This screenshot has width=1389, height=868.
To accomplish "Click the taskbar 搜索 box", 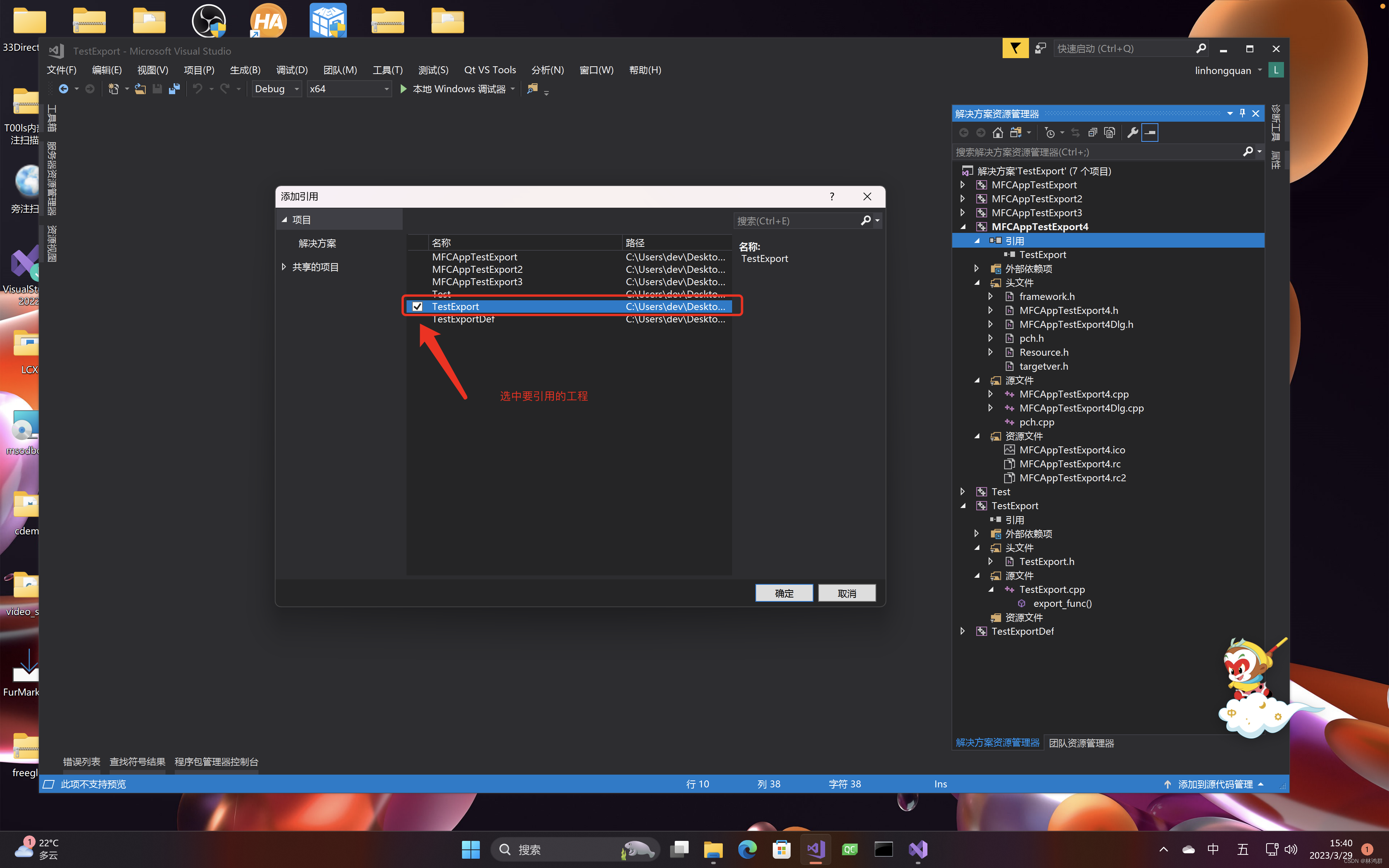I will pyautogui.click(x=576, y=849).
